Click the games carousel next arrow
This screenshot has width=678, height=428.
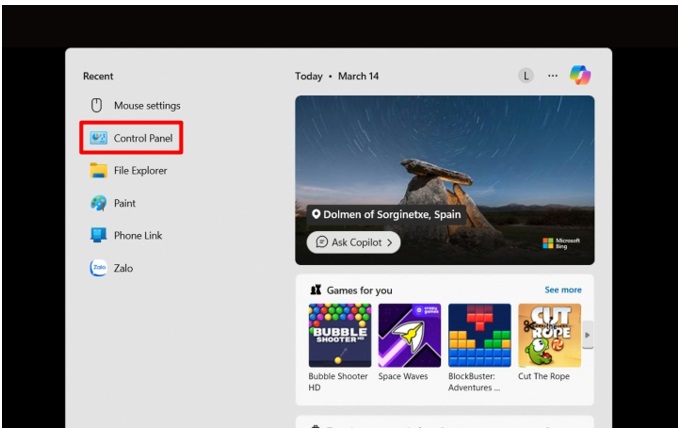pyautogui.click(x=587, y=335)
